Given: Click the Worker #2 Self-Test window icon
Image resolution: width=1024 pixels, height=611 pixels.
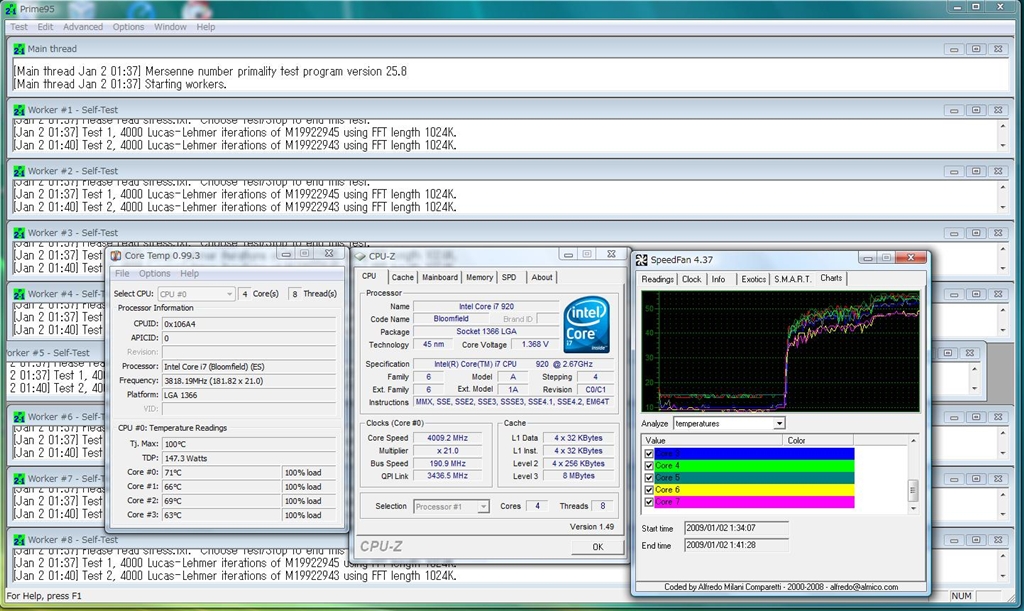Looking at the screenshot, I should [19, 171].
